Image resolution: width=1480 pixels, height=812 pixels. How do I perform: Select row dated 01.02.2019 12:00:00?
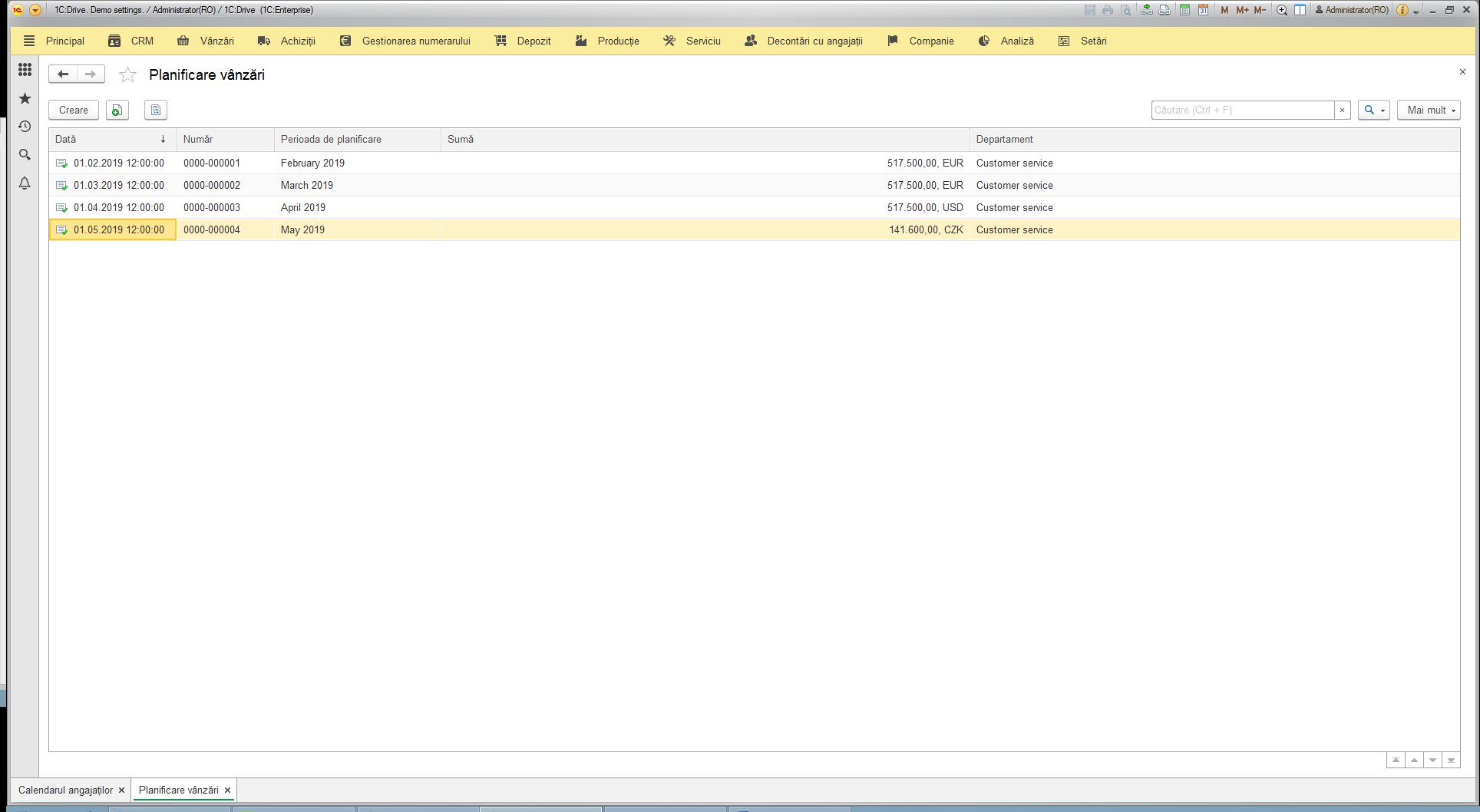[x=754, y=163]
